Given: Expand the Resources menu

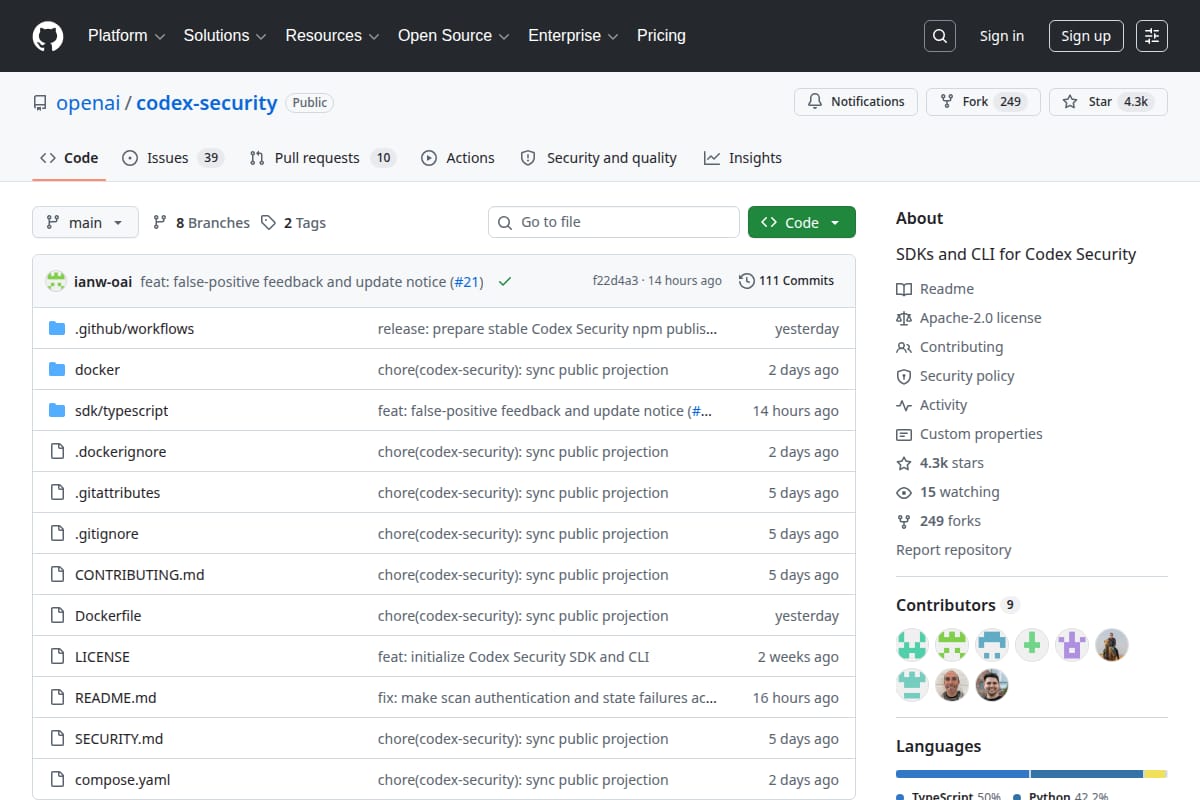Looking at the screenshot, I should pyautogui.click(x=332, y=36).
